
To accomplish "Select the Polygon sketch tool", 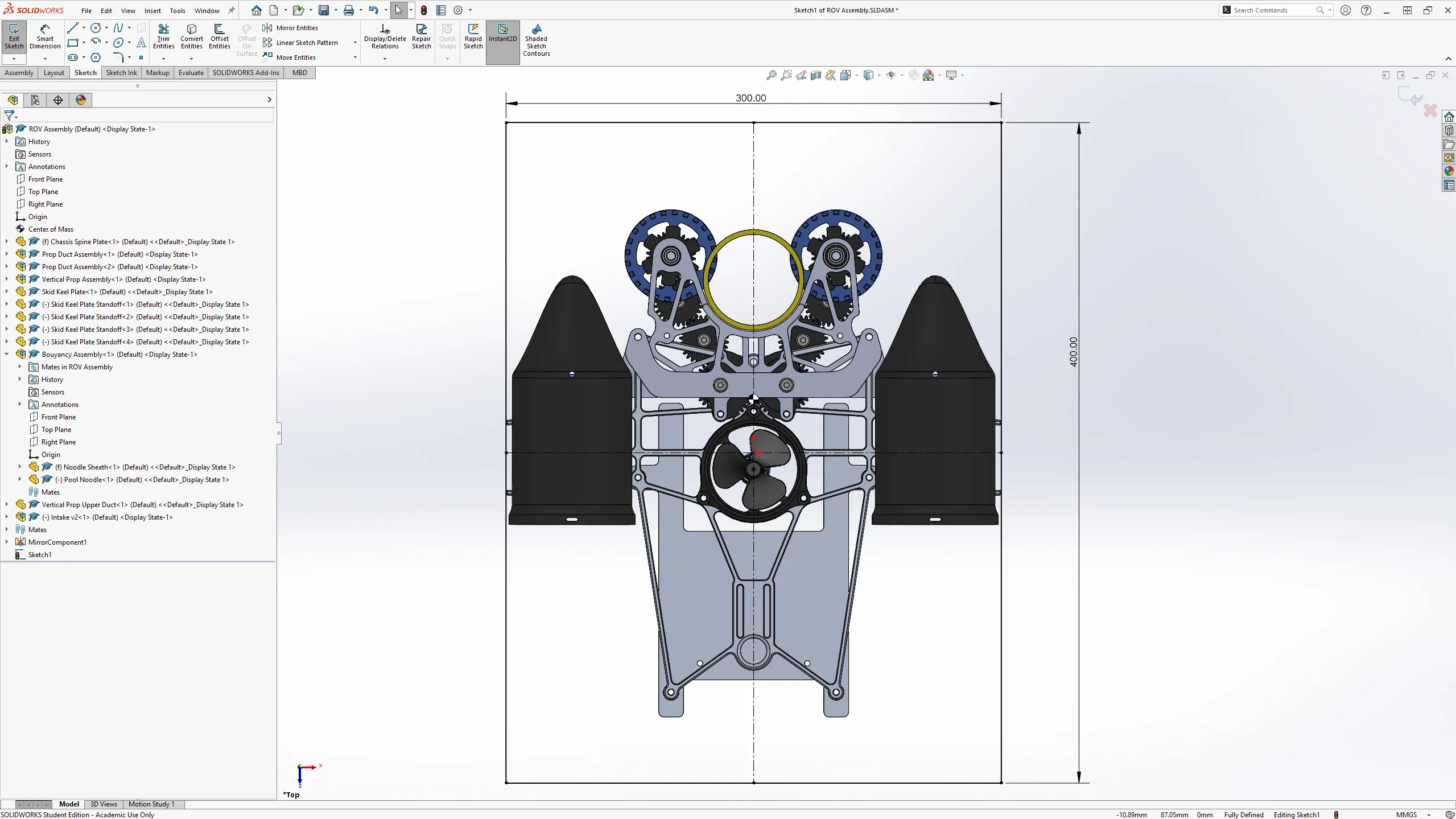I will coord(96,57).
